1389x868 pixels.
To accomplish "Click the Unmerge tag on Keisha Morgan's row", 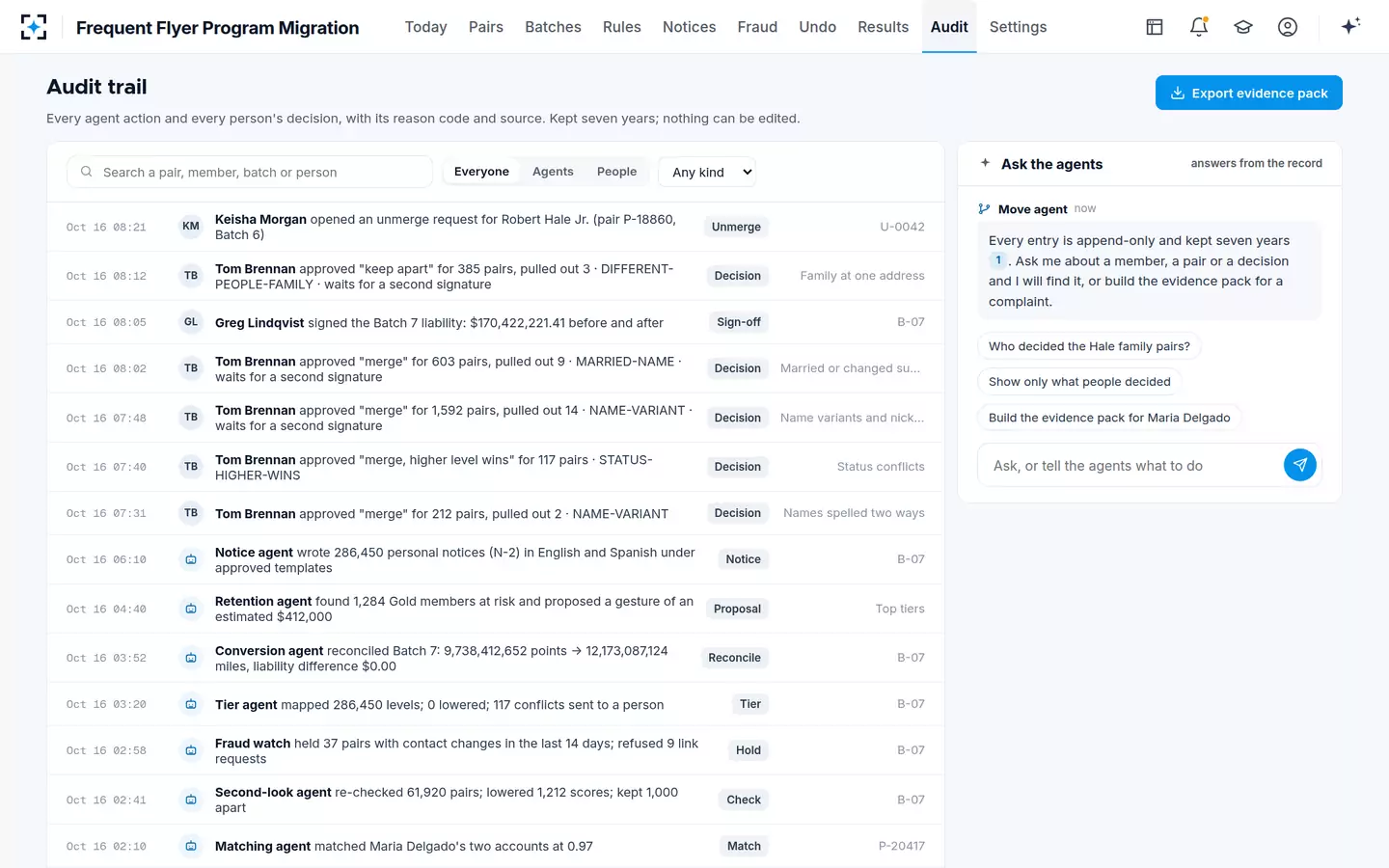I will (x=736, y=227).
